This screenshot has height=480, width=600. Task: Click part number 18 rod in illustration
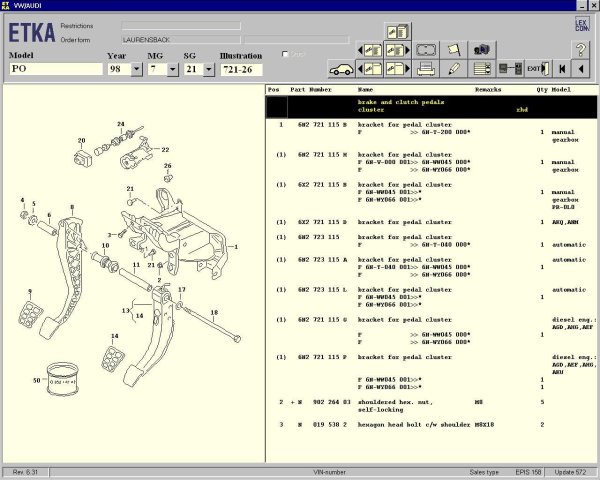(210, 322)
